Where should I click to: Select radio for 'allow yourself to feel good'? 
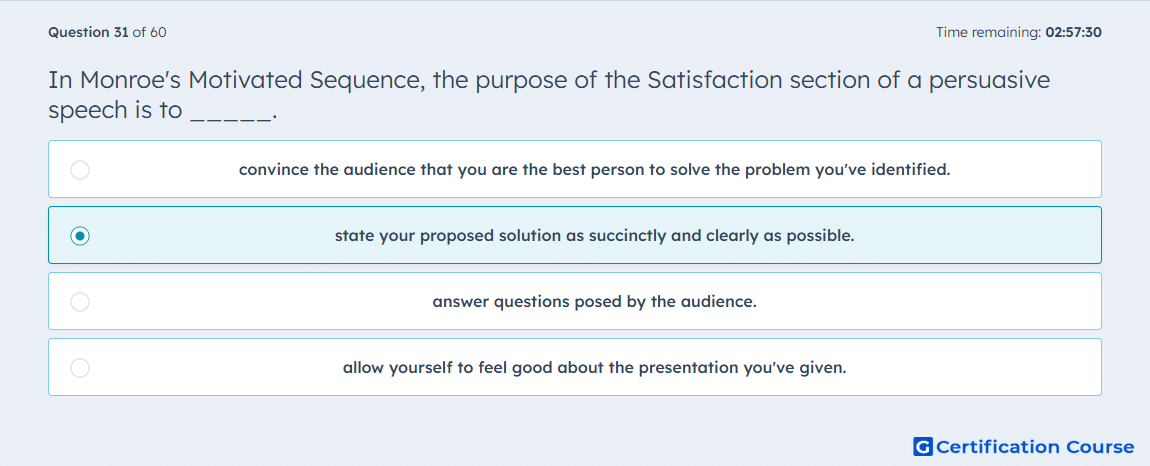80,368
